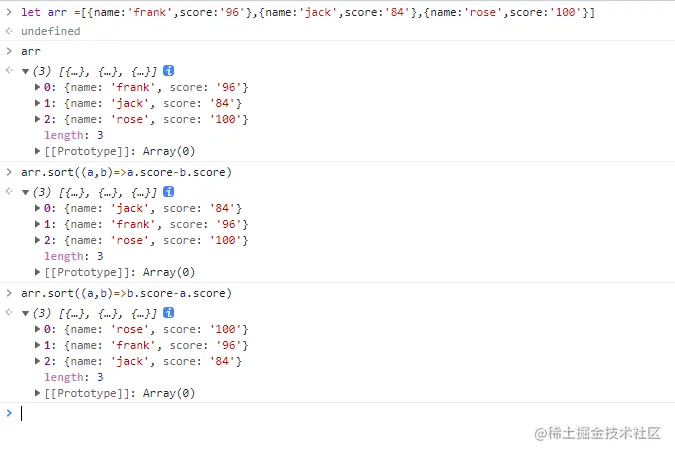Click the empty console prompt input line

tap(300, 413)
